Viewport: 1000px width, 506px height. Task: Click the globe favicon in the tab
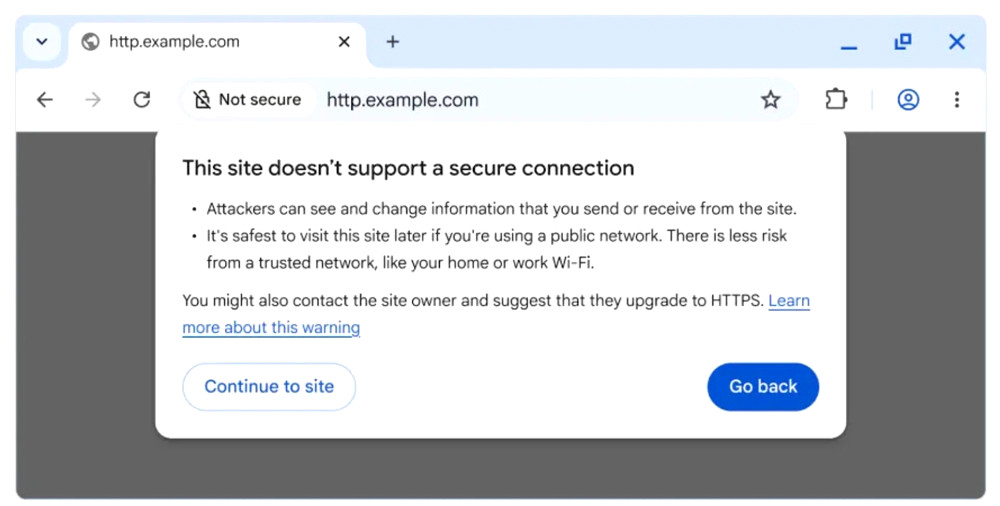[90, 42]
